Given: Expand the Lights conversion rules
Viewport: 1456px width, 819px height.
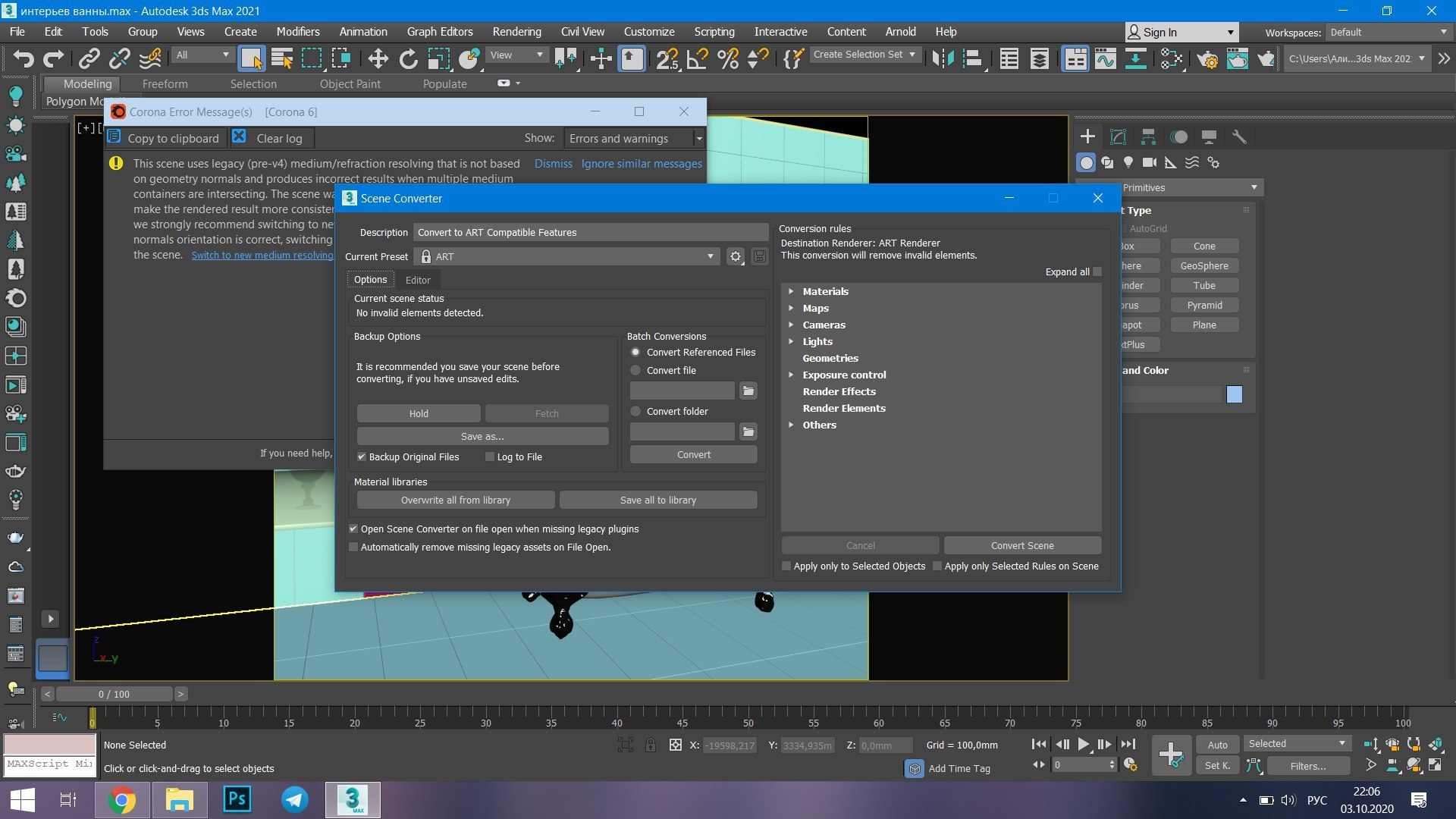Looking at the screenshot, I should pos(791,341).
